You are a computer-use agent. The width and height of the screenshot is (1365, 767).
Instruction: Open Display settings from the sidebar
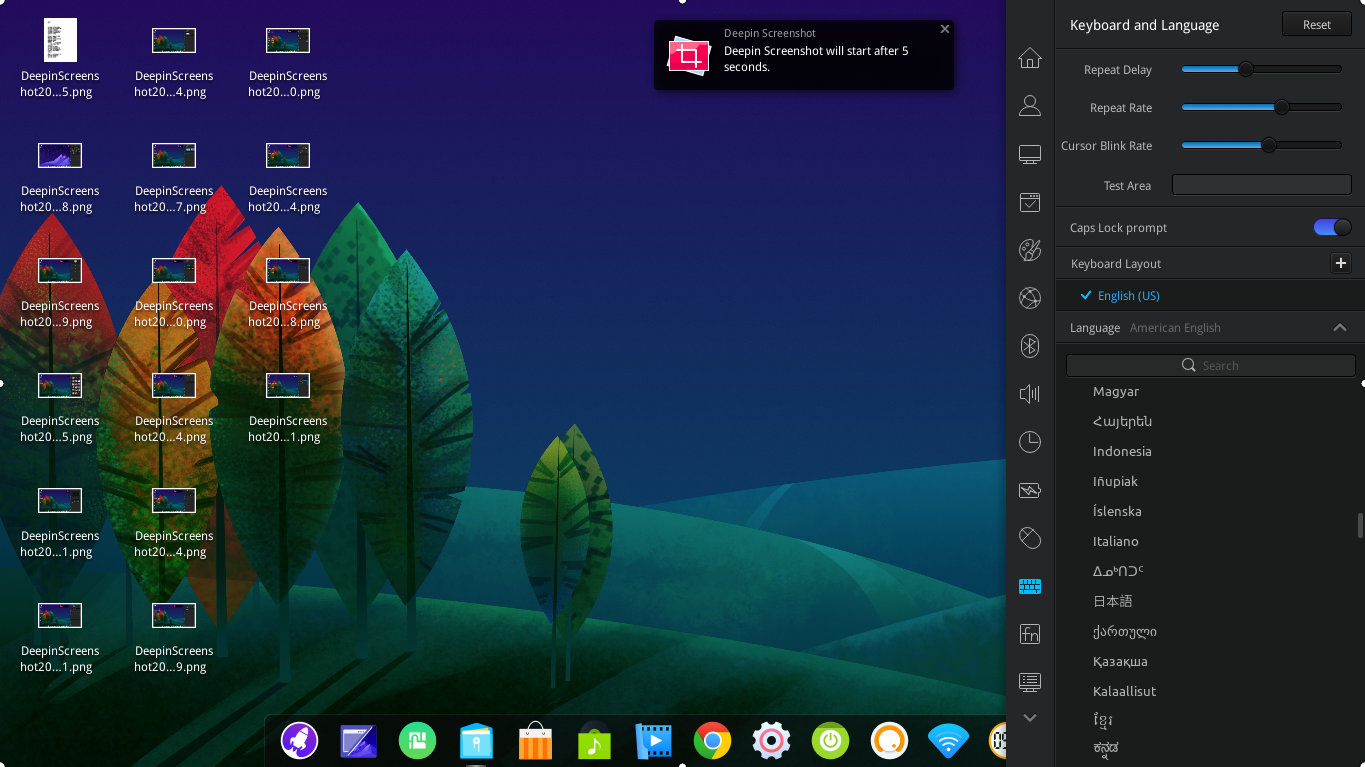1029,153
